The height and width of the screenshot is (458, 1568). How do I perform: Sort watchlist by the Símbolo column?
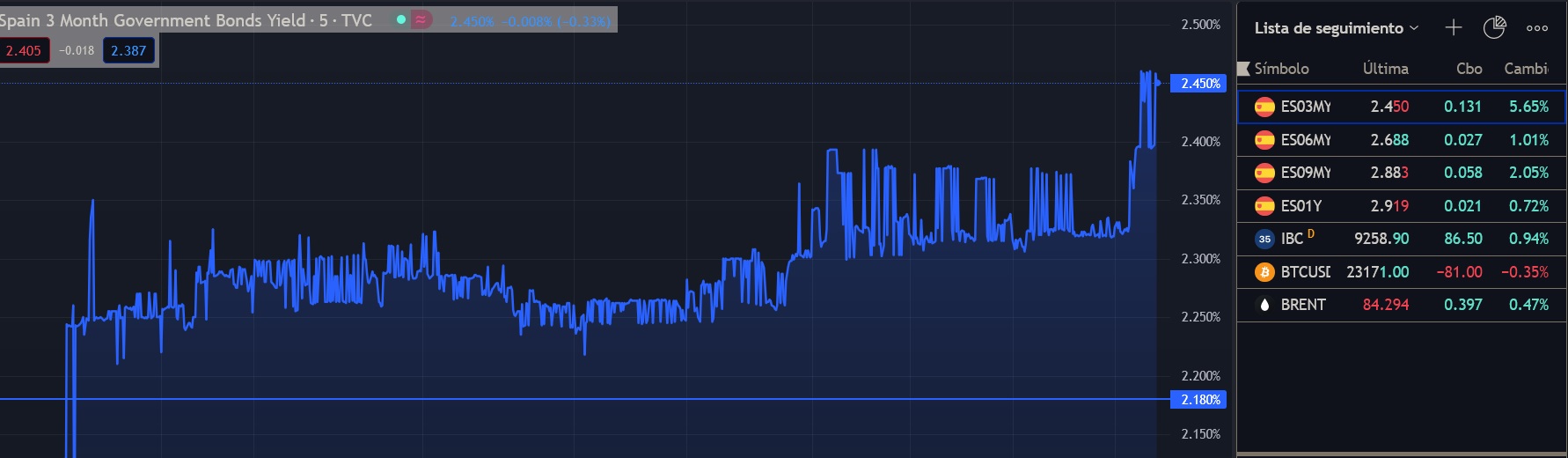point(1281,69)
